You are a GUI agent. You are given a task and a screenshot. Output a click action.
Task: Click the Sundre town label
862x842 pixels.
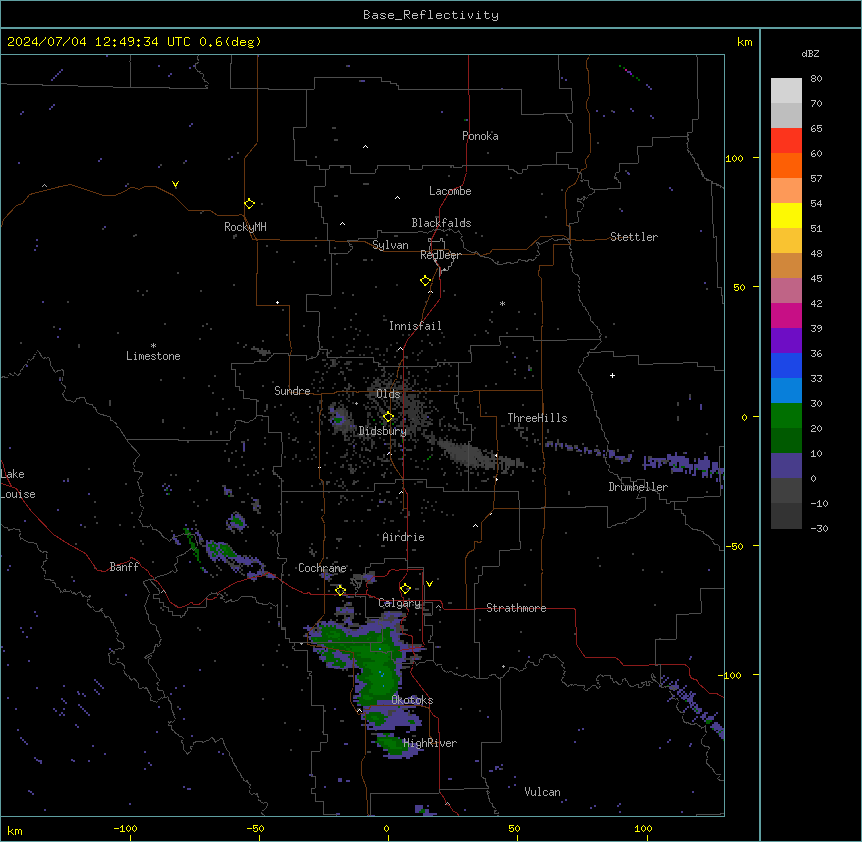pos(292,391)
